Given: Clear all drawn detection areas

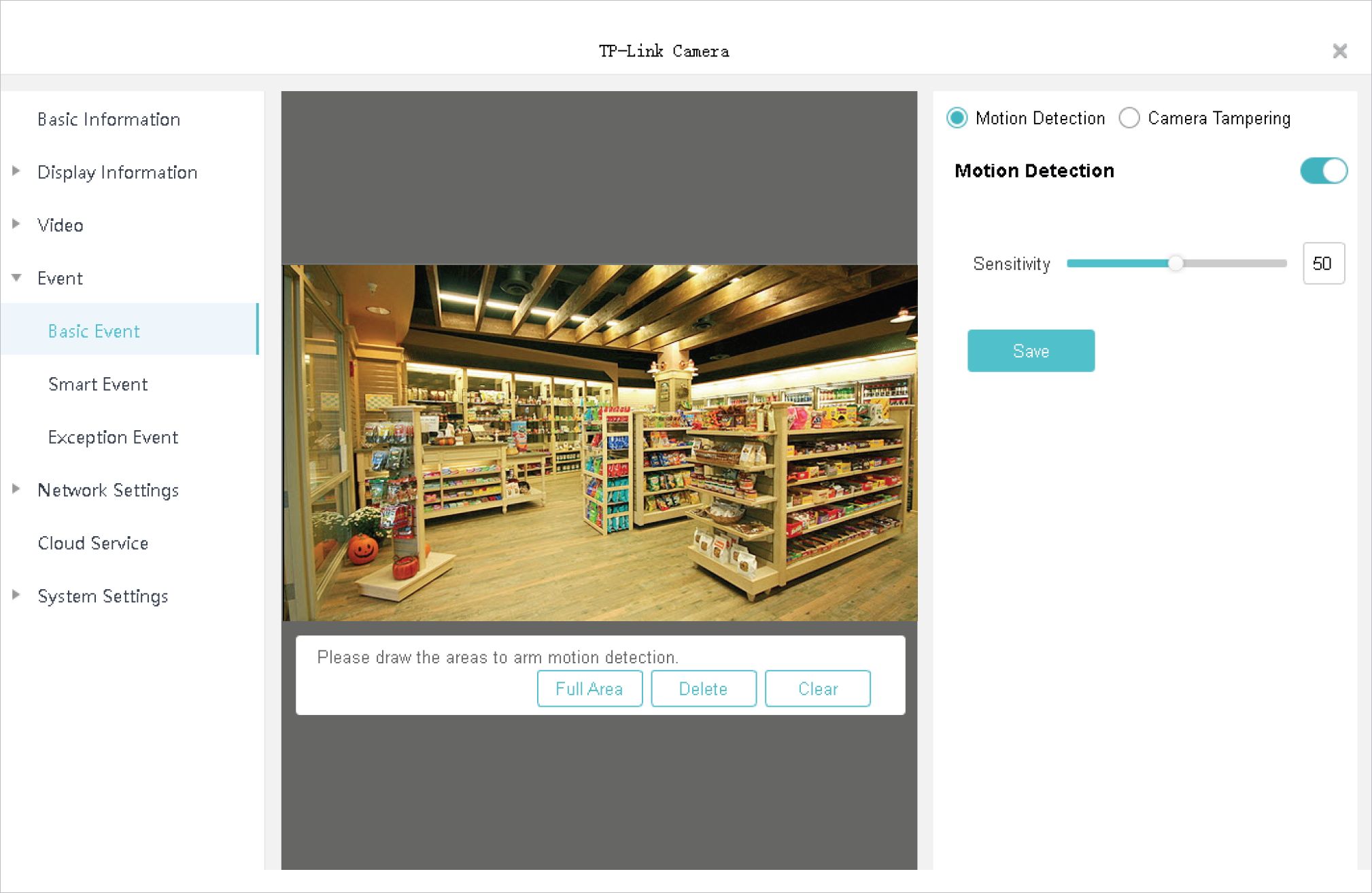Looking at the screenshot, I should [817, 688].
